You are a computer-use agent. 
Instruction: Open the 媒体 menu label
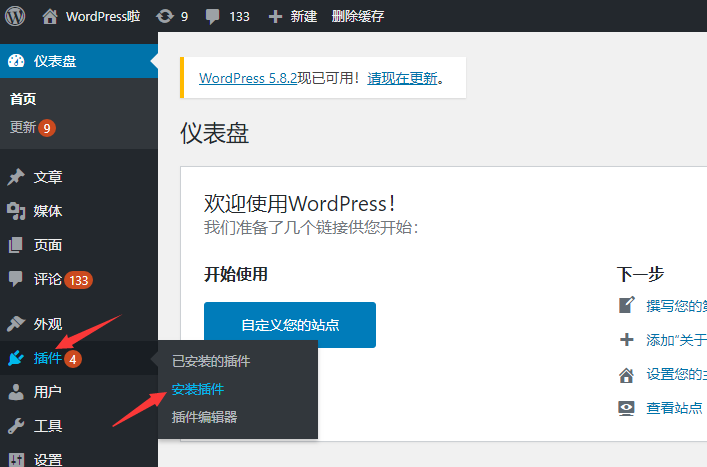pyautogui.click(x=48, y=211)
